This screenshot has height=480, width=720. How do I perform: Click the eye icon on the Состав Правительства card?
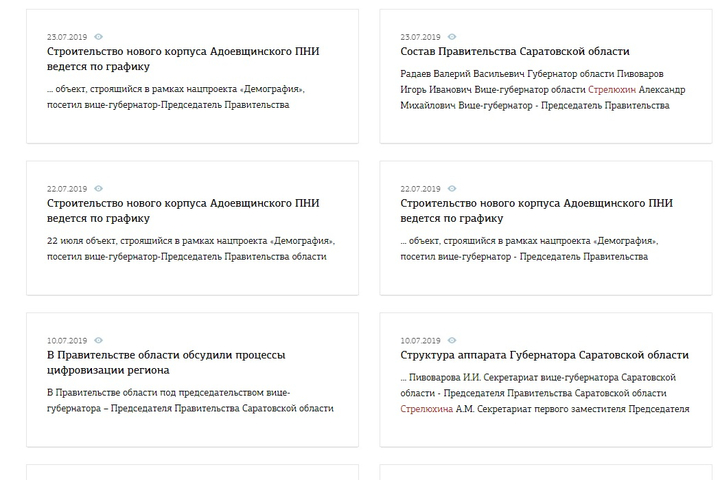click(x=452, y=37)
